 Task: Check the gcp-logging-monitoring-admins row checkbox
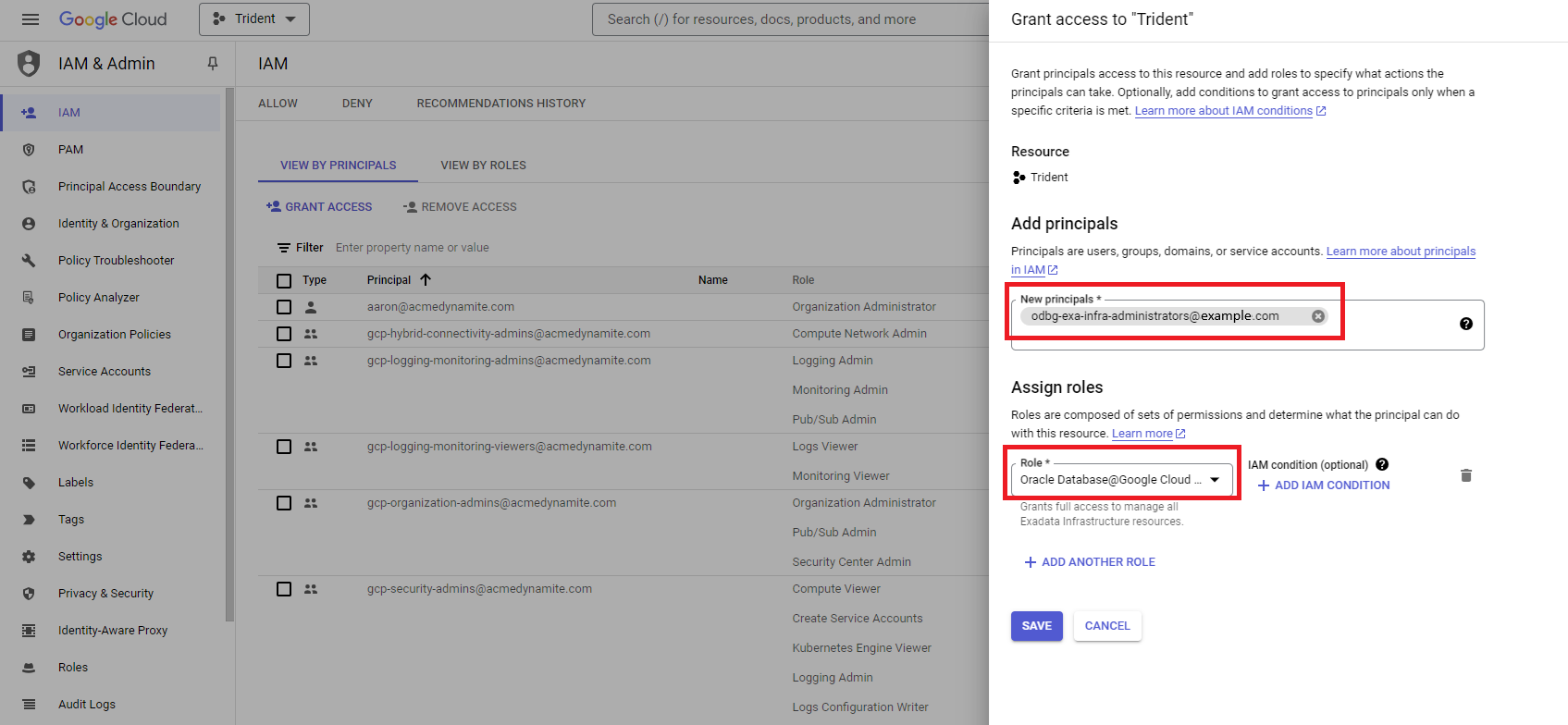point(284,361)
